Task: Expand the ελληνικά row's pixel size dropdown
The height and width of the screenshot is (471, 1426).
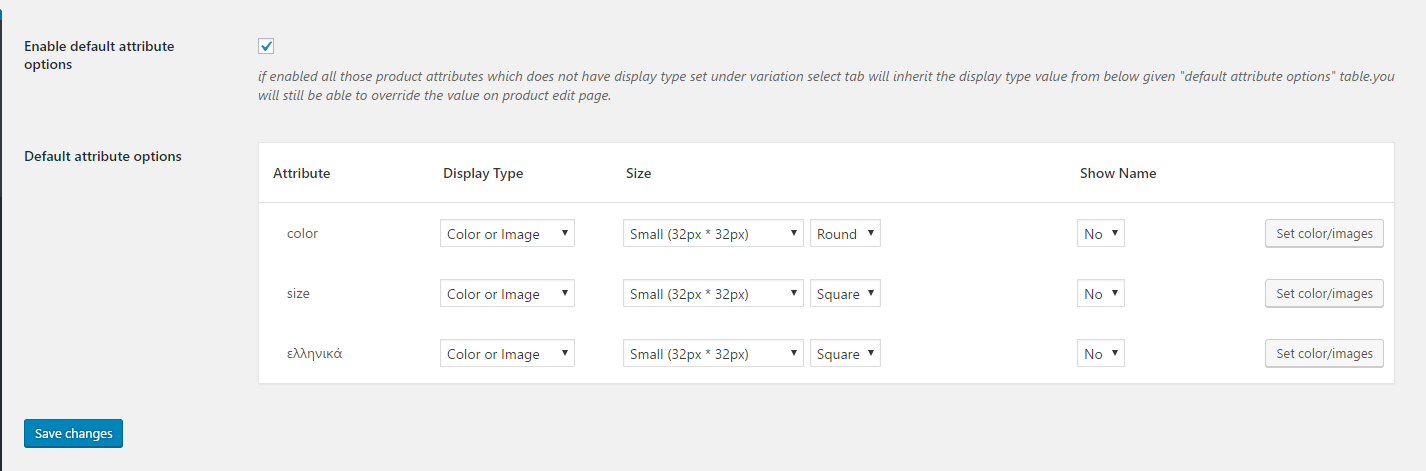Action: pyautogui.click(x=712, y=354)
